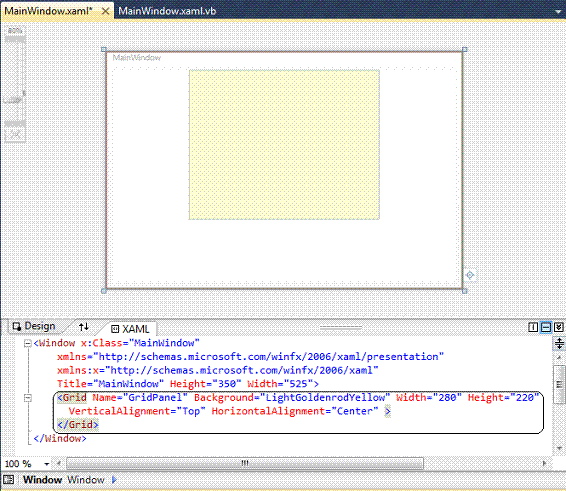Click the document outline icon at bottom-left
Viewport: 566px width, 491px height.
pos(8,480)
